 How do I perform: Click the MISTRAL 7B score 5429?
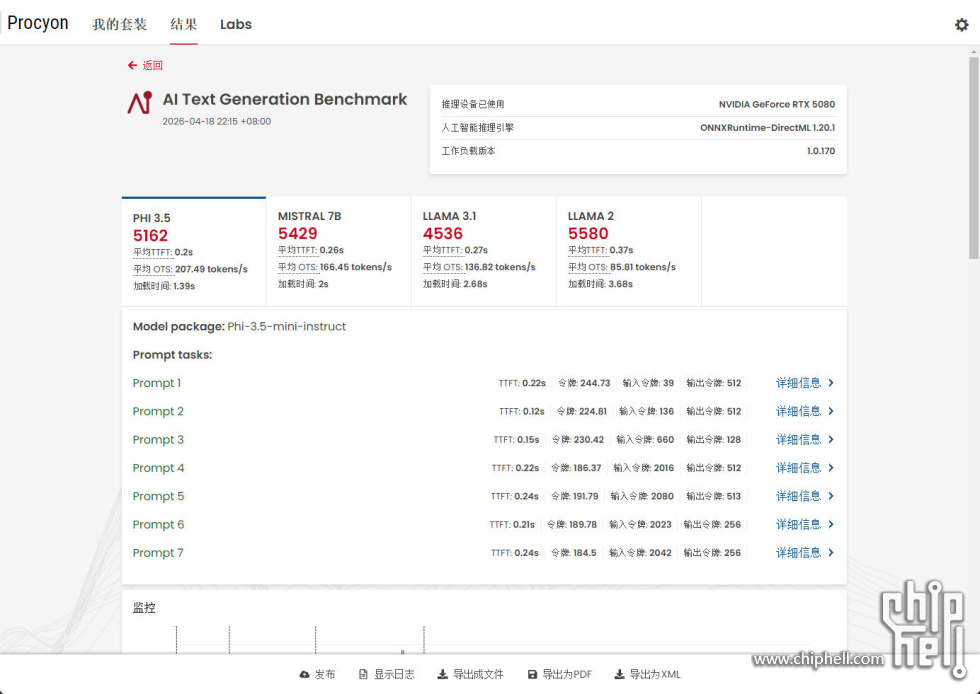pyautogui.click(x=298, y=233)
